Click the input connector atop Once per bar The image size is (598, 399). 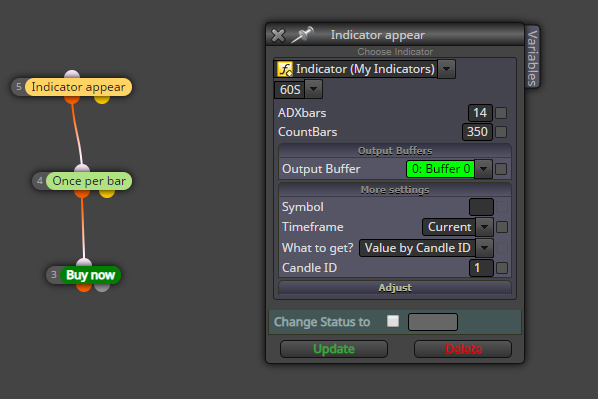[82, 169]
